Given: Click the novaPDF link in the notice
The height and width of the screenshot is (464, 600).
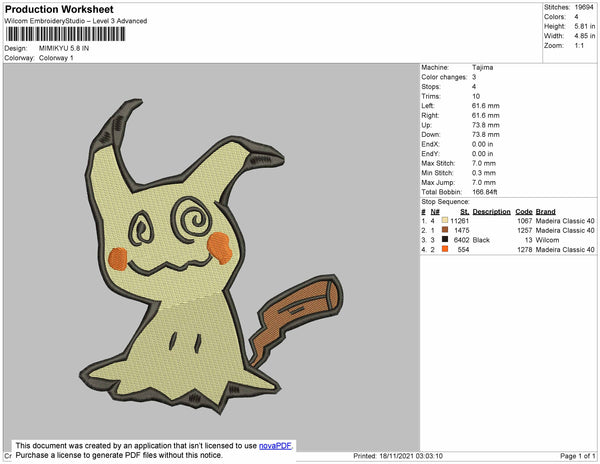Looking at the screenshot, I should click(280, 446).
